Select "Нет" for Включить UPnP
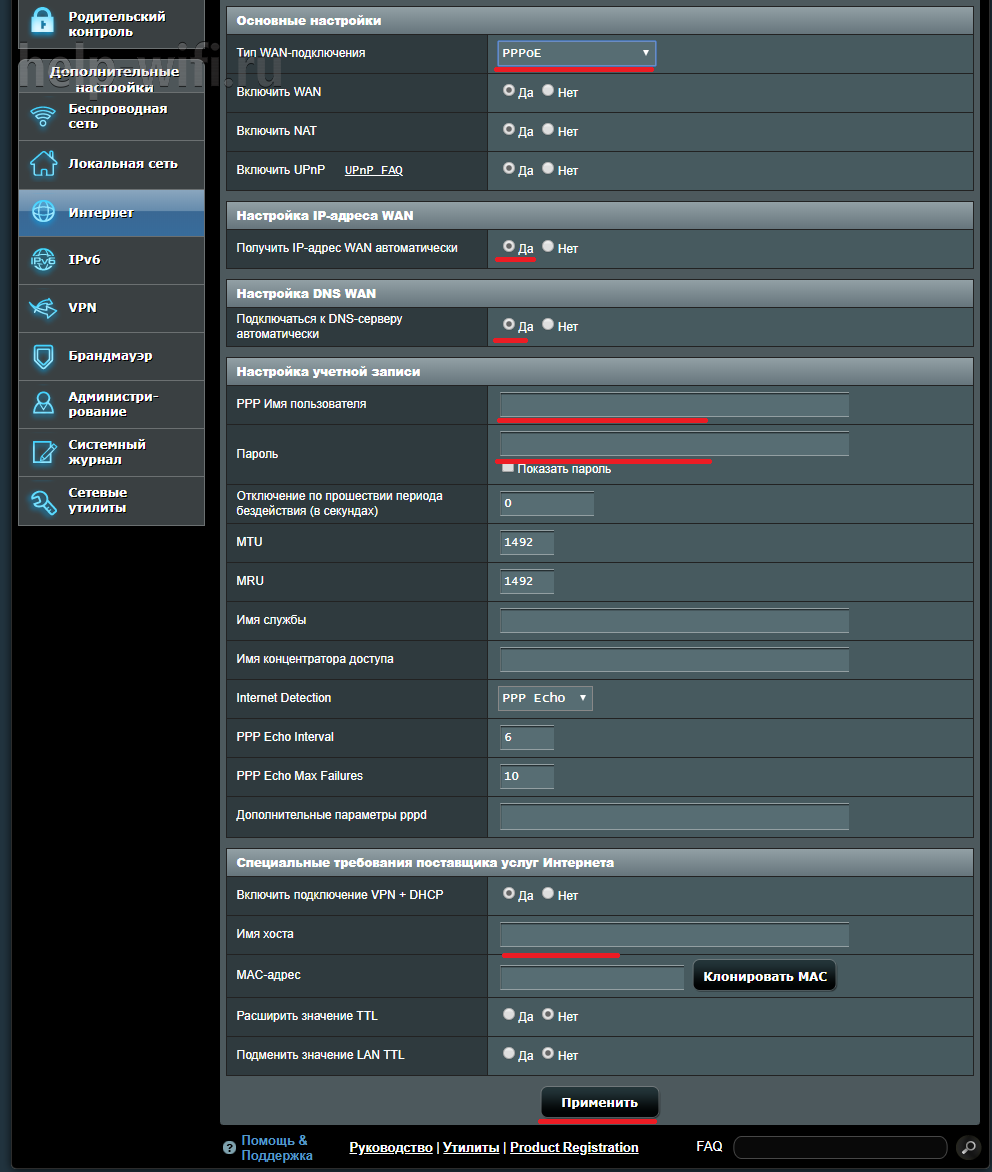 click(x=548, y=169)
